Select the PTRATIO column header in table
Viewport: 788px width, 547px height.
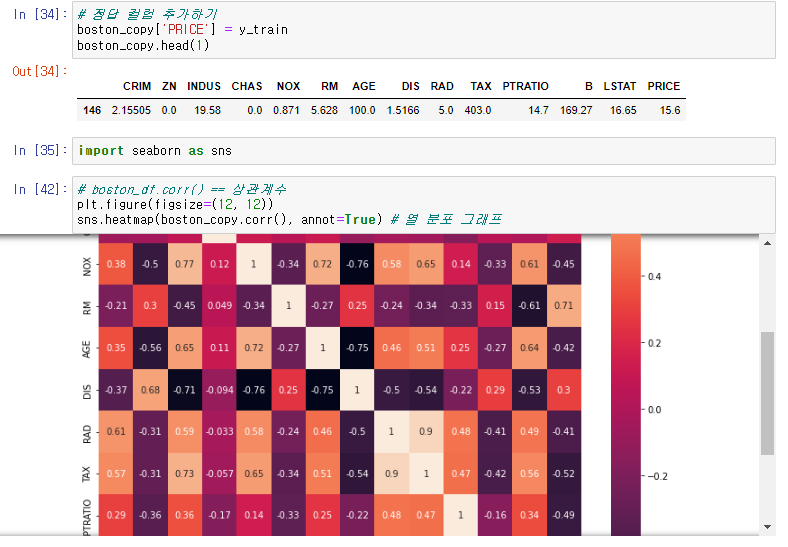tap(525, 86)
